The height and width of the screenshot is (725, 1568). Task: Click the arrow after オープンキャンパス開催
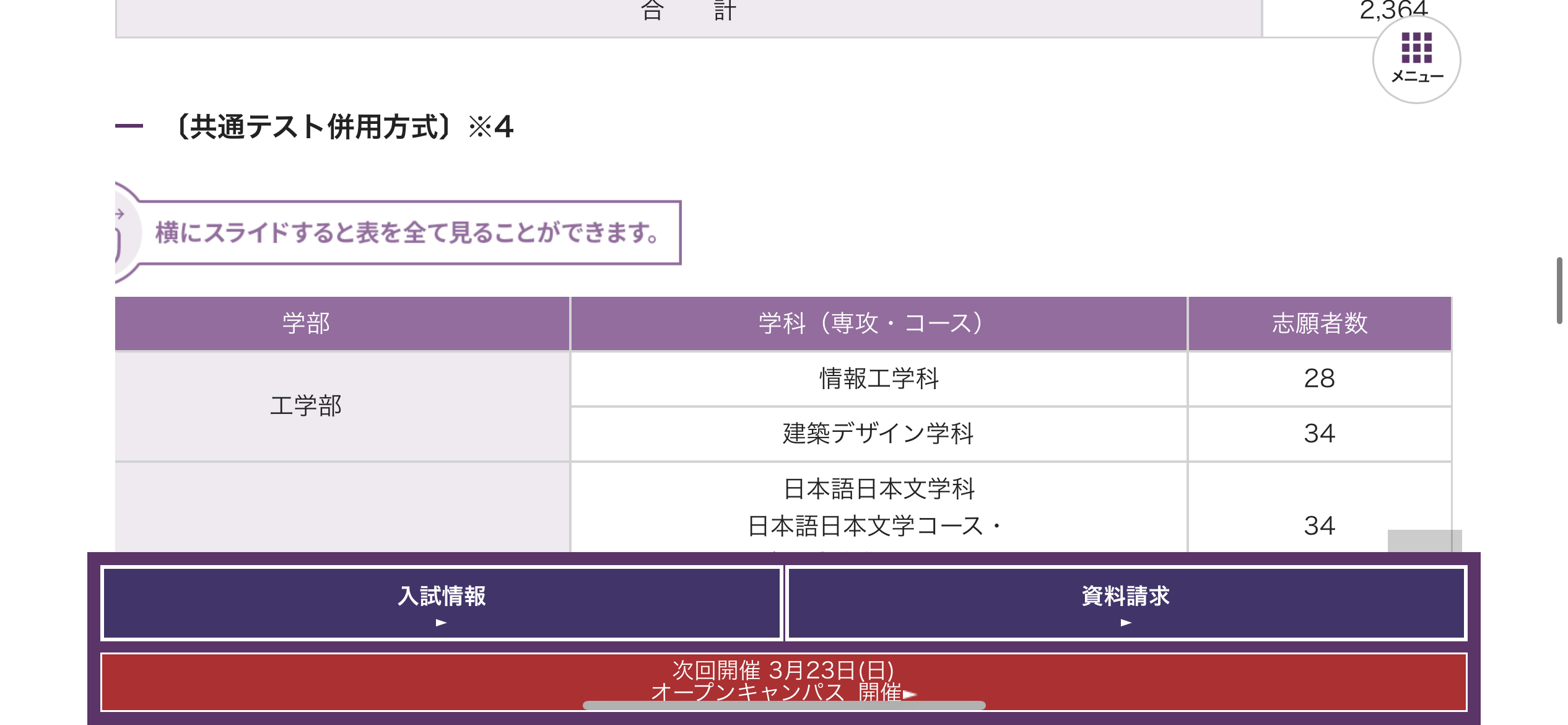pyautogui.click(x=909, y=694)
